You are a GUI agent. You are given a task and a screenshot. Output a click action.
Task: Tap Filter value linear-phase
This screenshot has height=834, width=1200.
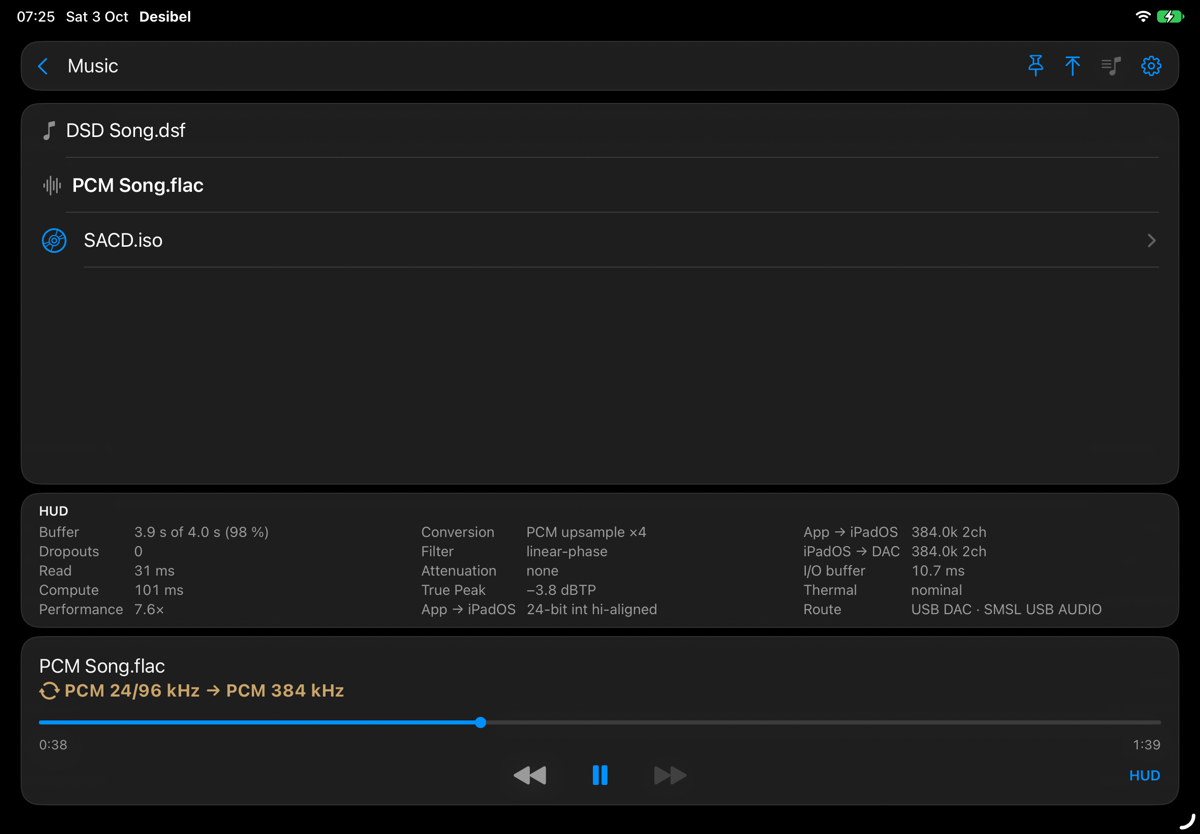(x=567, y=551)
